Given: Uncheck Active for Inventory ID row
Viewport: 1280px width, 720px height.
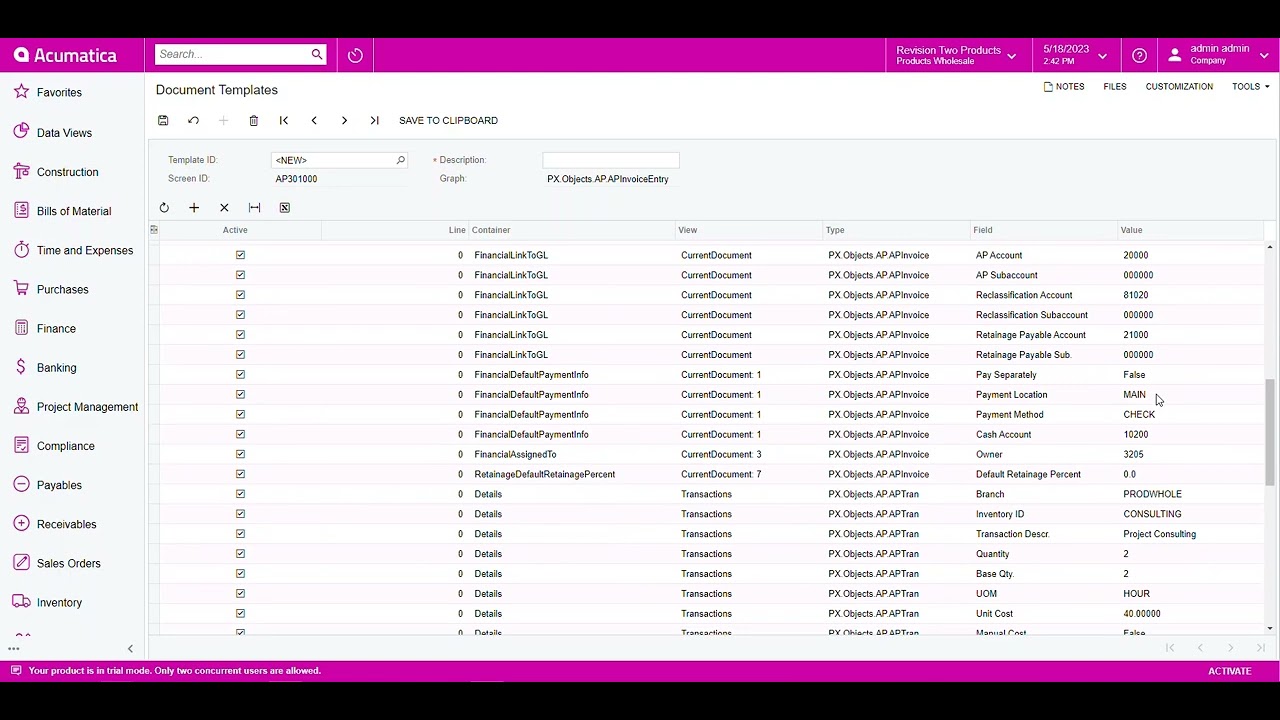Looking at the screenshot, I should pos(240,514).
